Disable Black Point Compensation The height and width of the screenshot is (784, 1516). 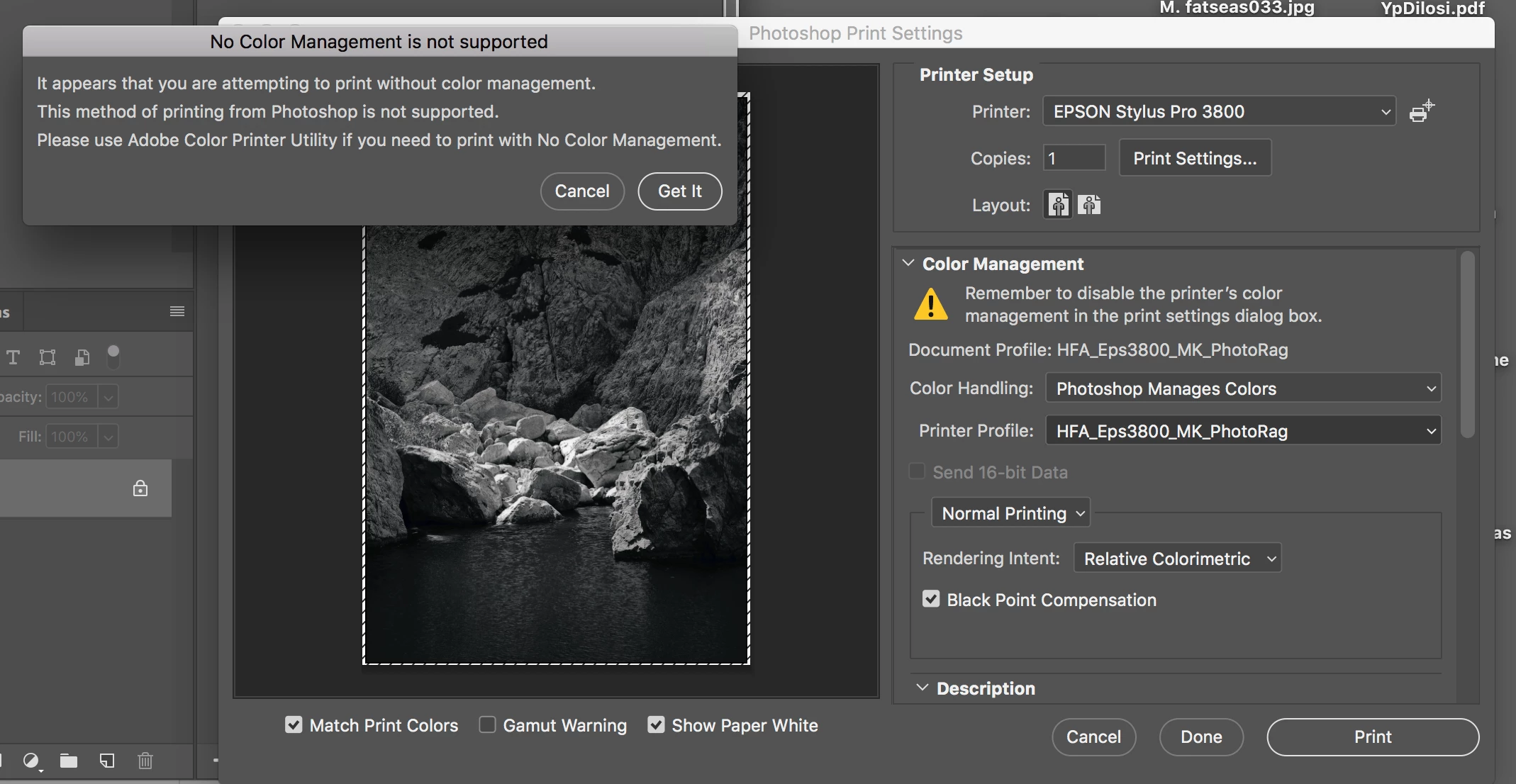tap(931, 599)
